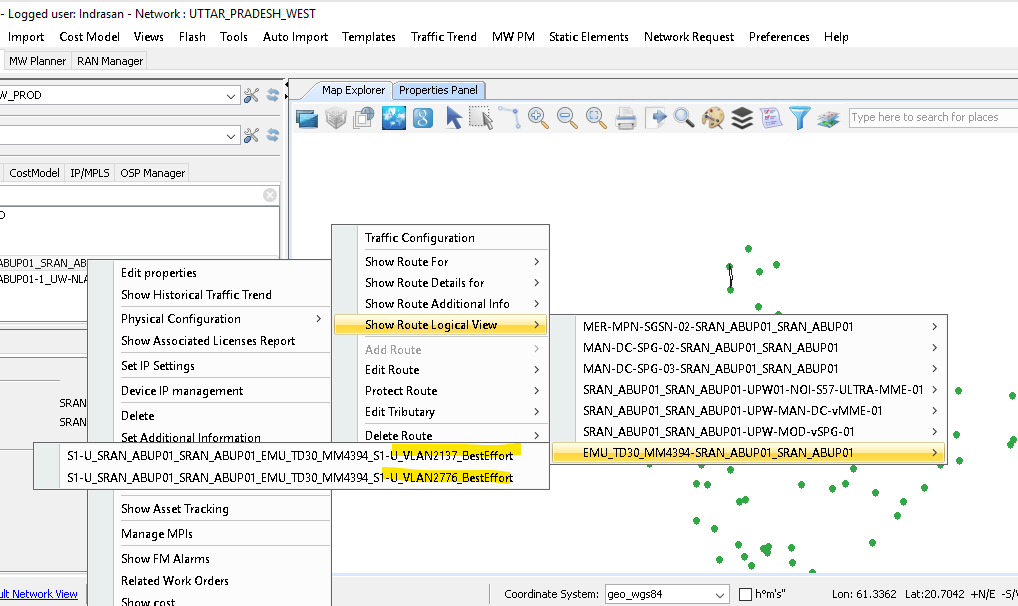Select the arrow pointer tool
This screenshot has height=606, width=1018.
click(453, 118)
